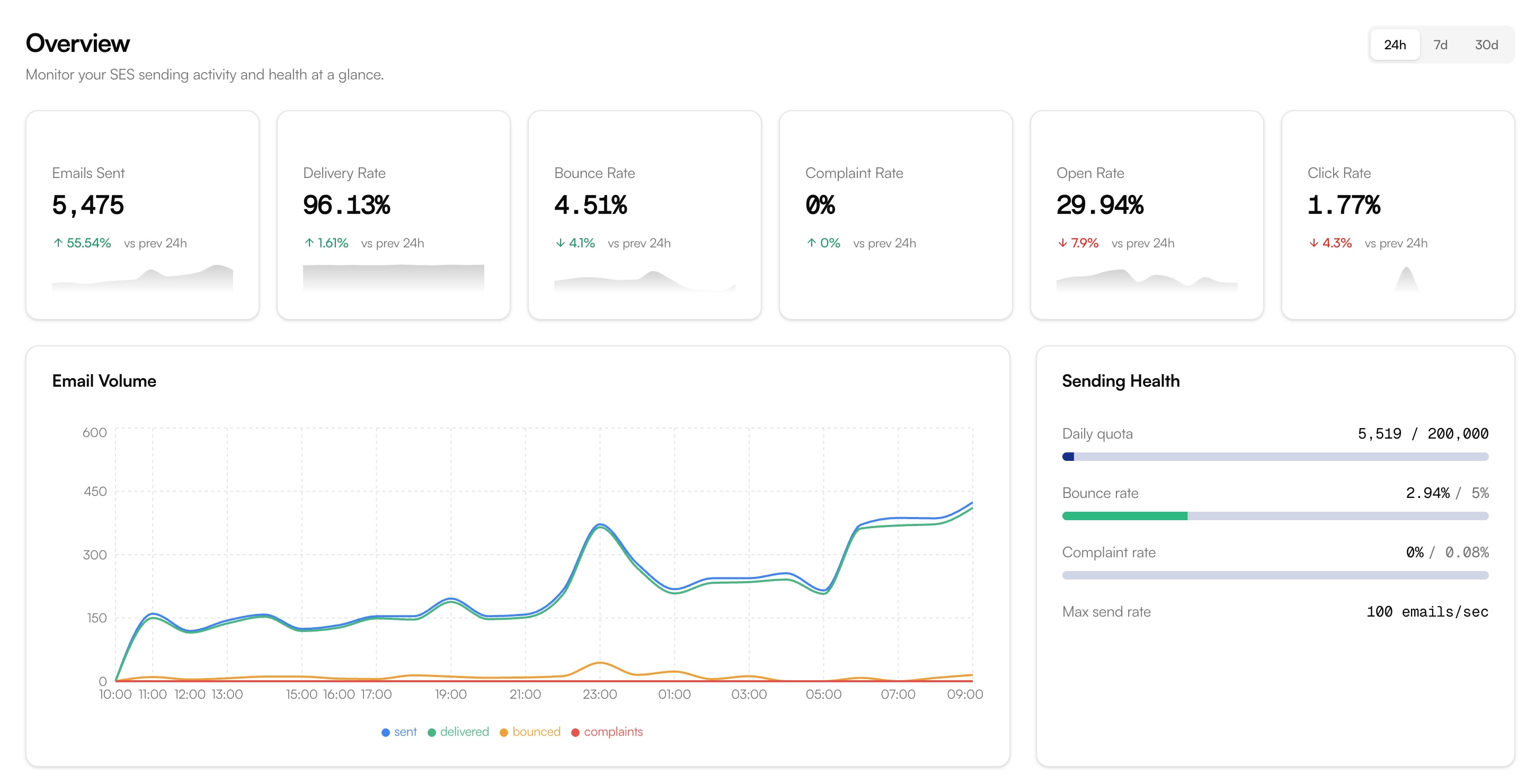Click the Emails Sent card label
Viewport: 1526px width, 784px height.
[x=88, y=173]
